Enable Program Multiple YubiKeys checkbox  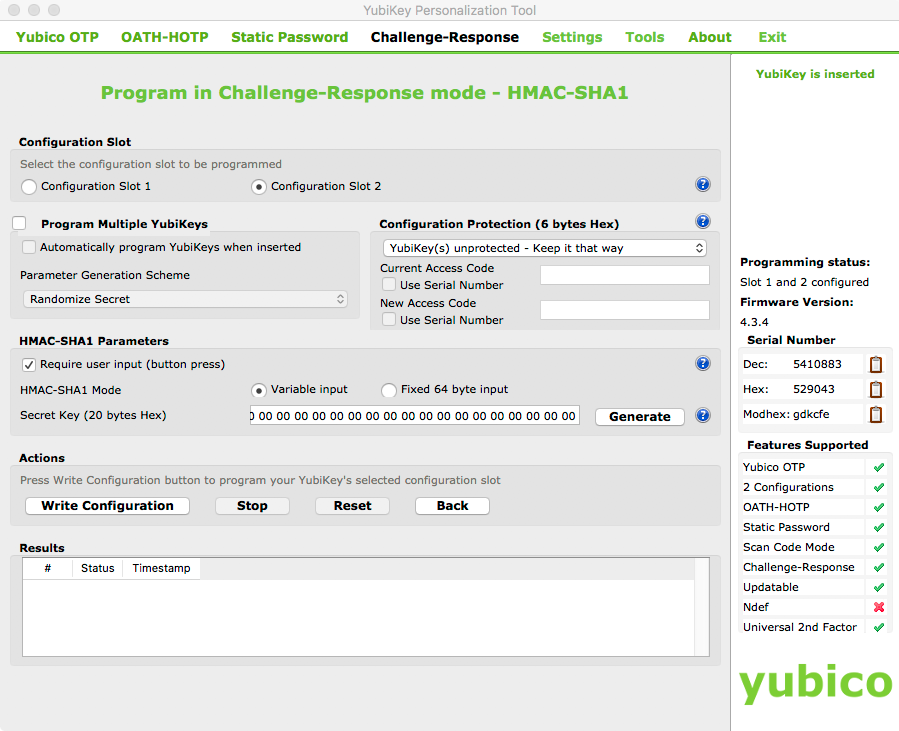[19, 223]
